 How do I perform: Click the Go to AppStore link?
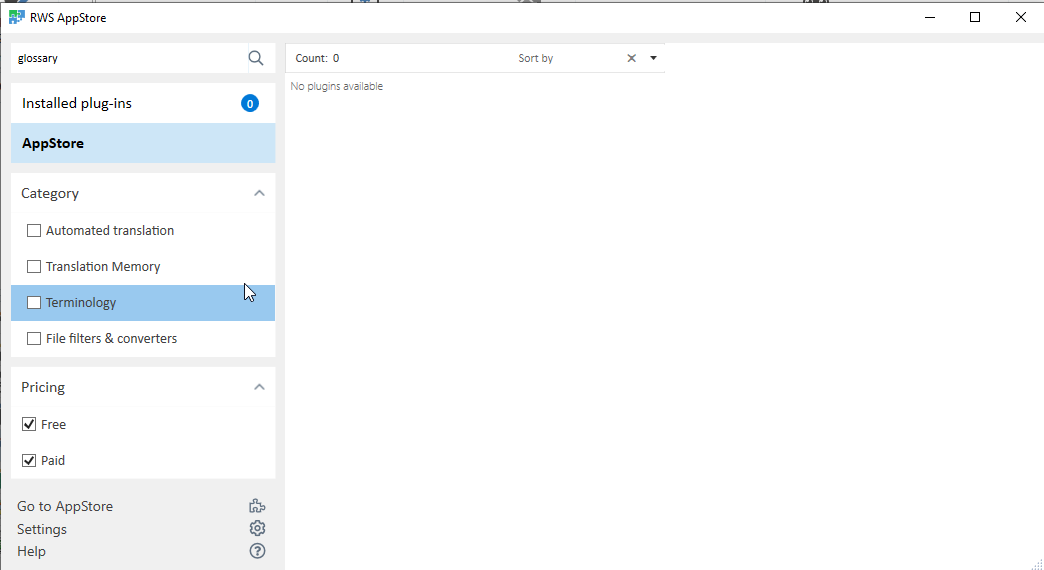point(65,506)
